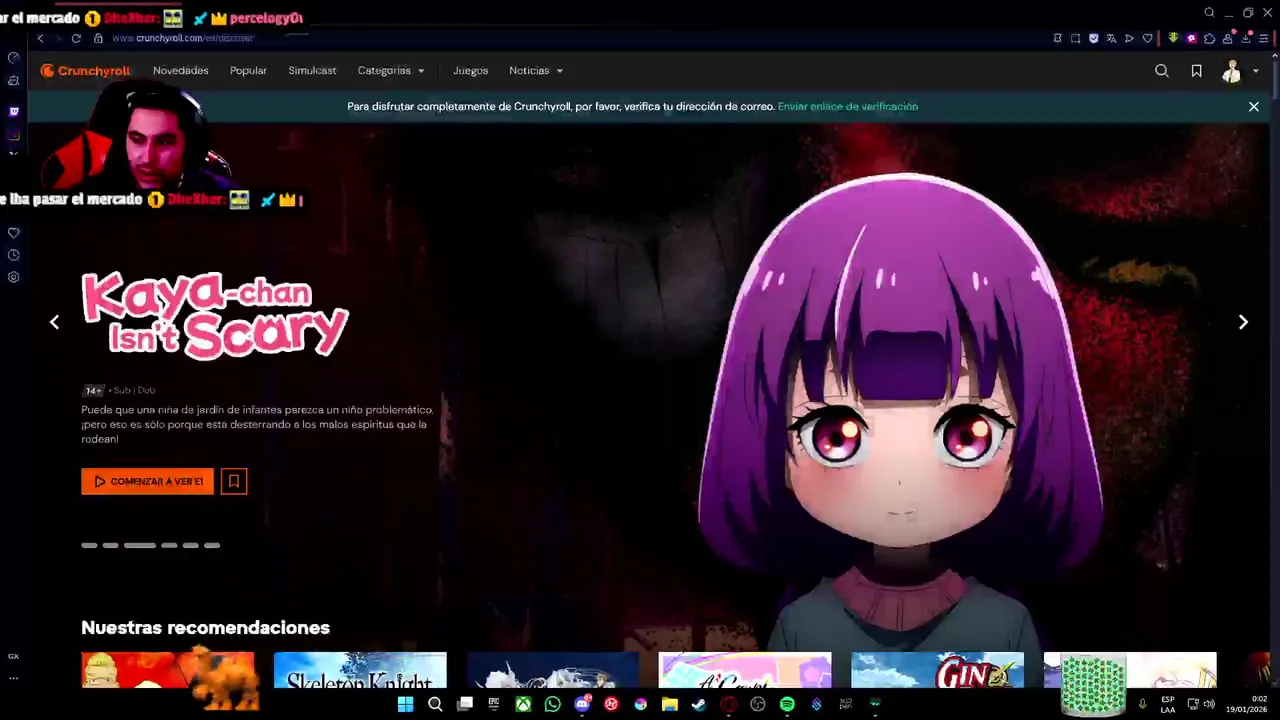This screenshot has height=720, width=1280.
Task: Open the GX Control speedometer sidebar icon
Action: 13,57
